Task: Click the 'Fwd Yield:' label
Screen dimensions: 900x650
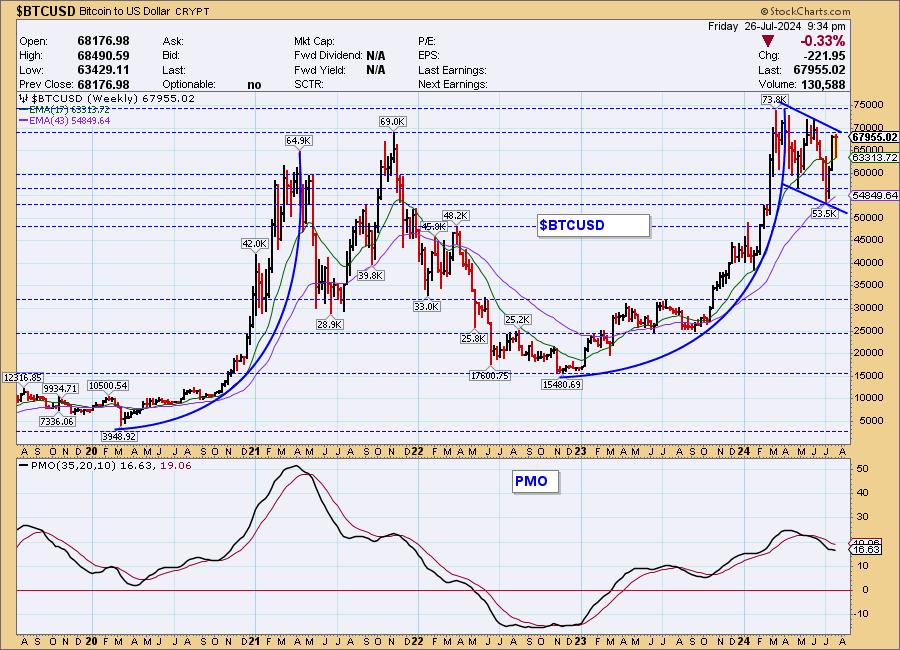Action: click(x=320, y=70)
